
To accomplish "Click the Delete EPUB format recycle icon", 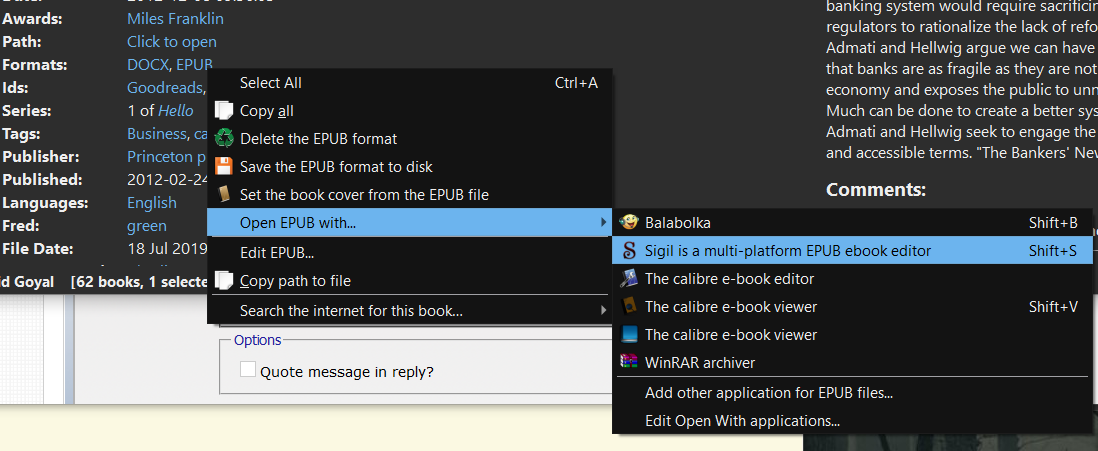I will 225,139.
